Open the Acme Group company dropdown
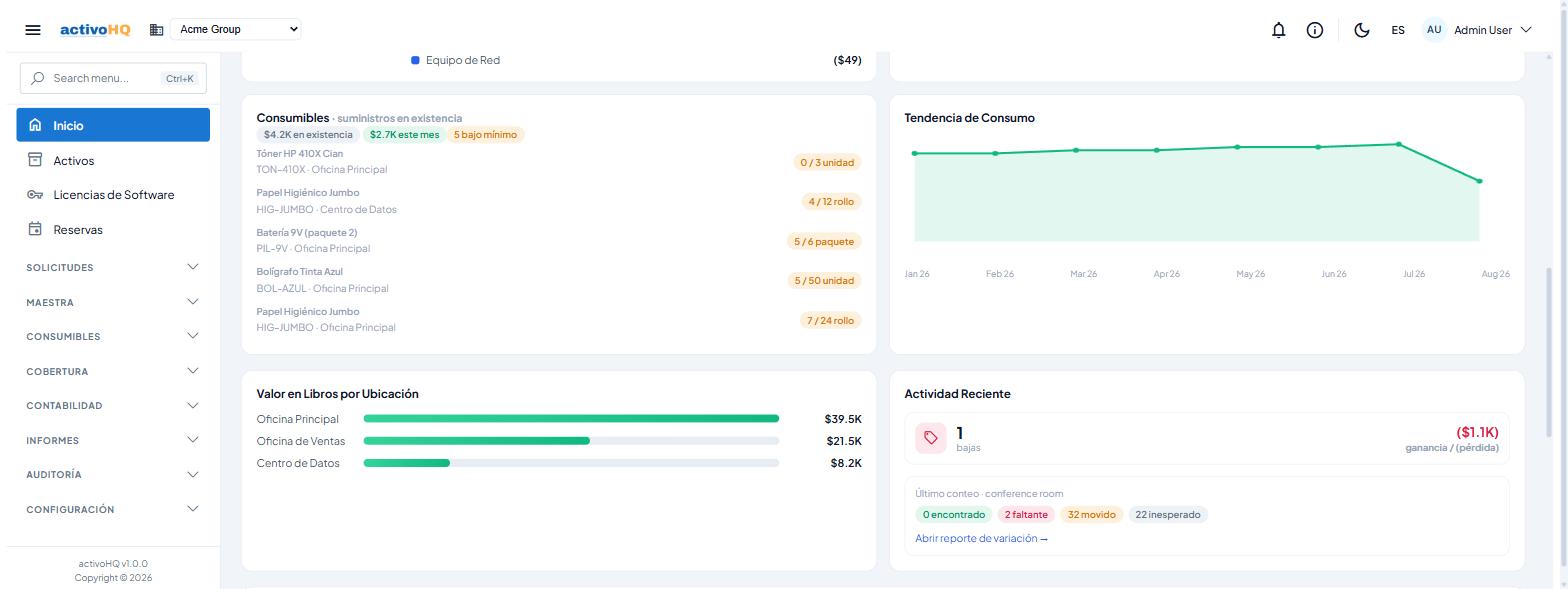This screenshot has height=589, width=1568. pos(235,29)
